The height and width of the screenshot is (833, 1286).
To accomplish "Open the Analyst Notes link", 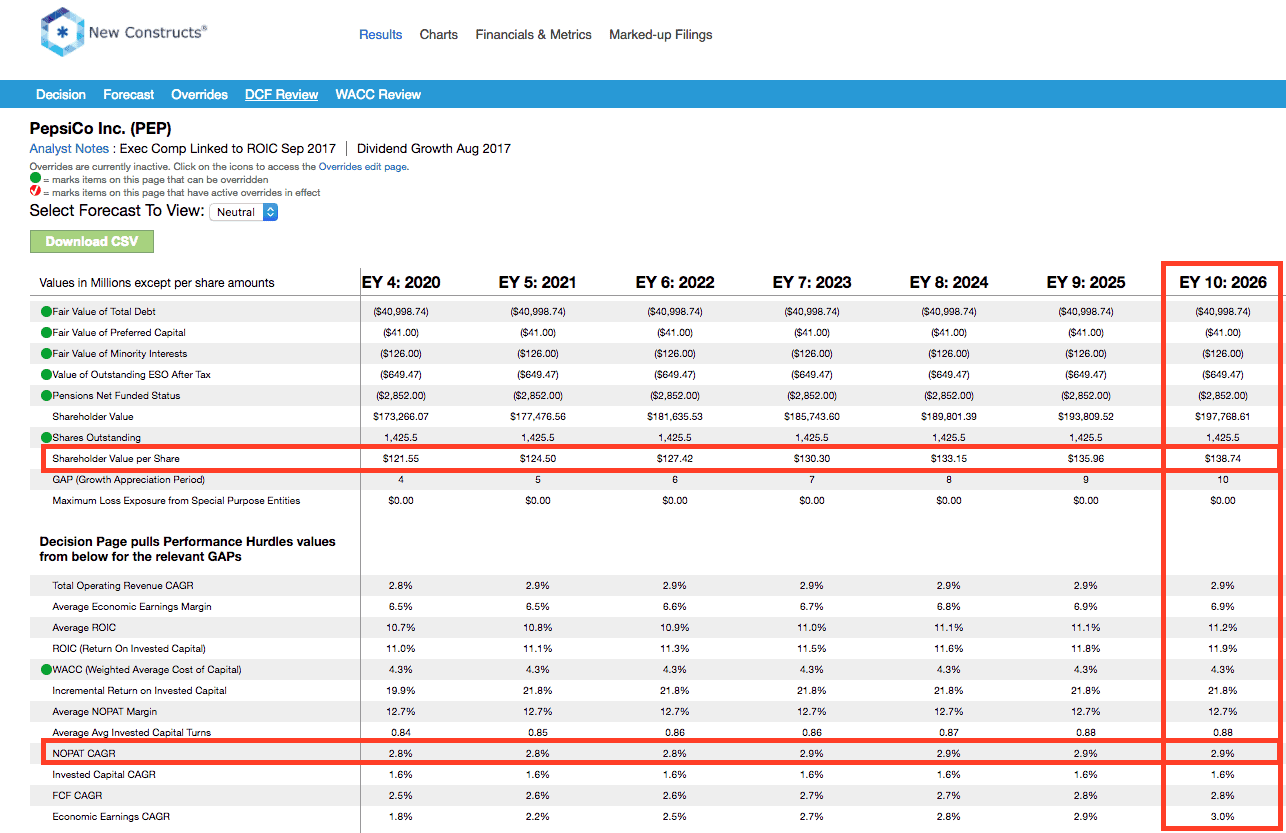I will tap(69, 149).
